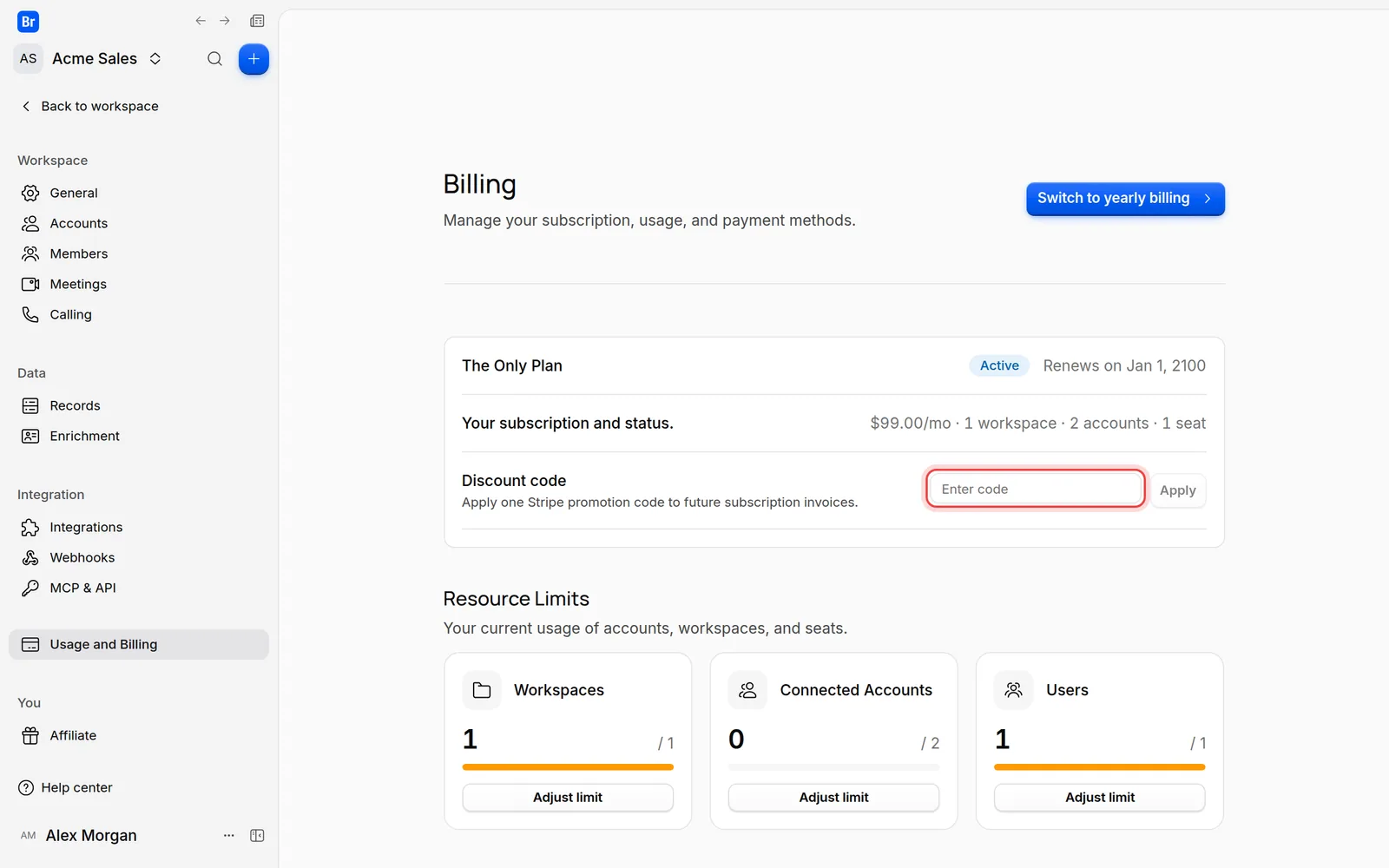Click the Users usage progress bar
This screenshot has width=1389, height=868.
pyautogui.click(x=1100, y=767)
